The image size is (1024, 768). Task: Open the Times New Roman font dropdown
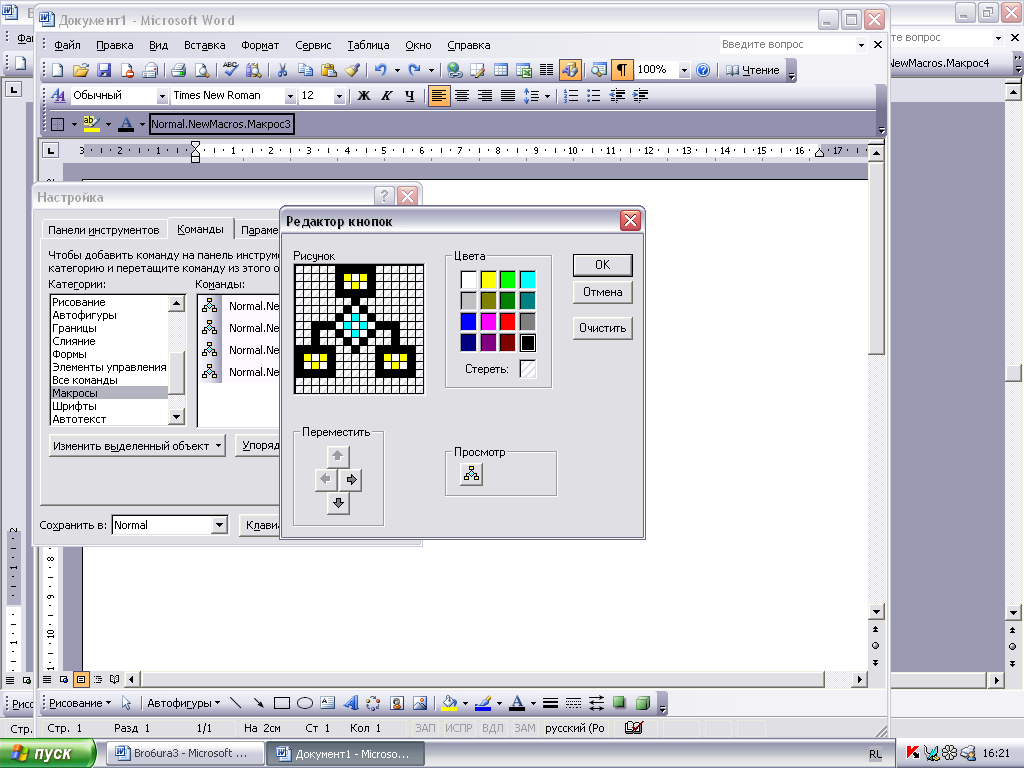(290, 96)
